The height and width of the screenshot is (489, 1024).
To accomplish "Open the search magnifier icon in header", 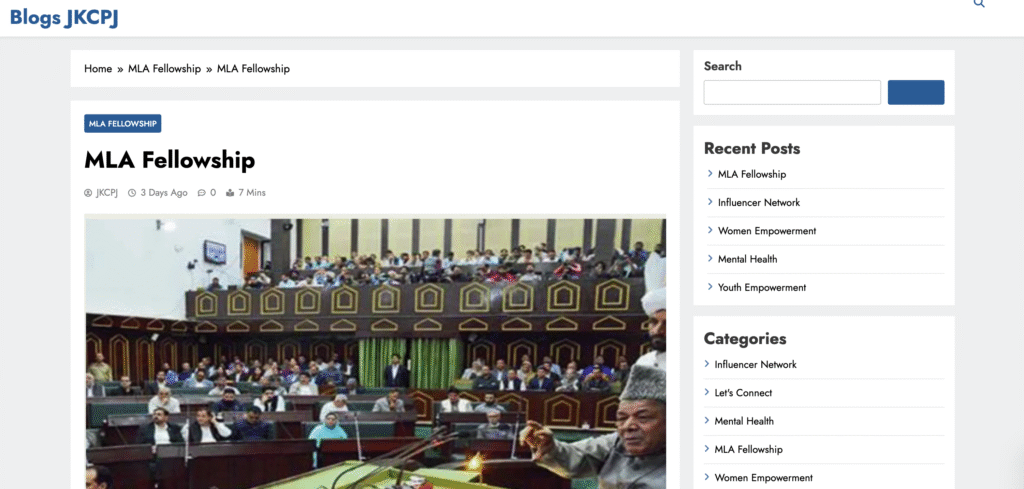I will click(x=978, y=3).
